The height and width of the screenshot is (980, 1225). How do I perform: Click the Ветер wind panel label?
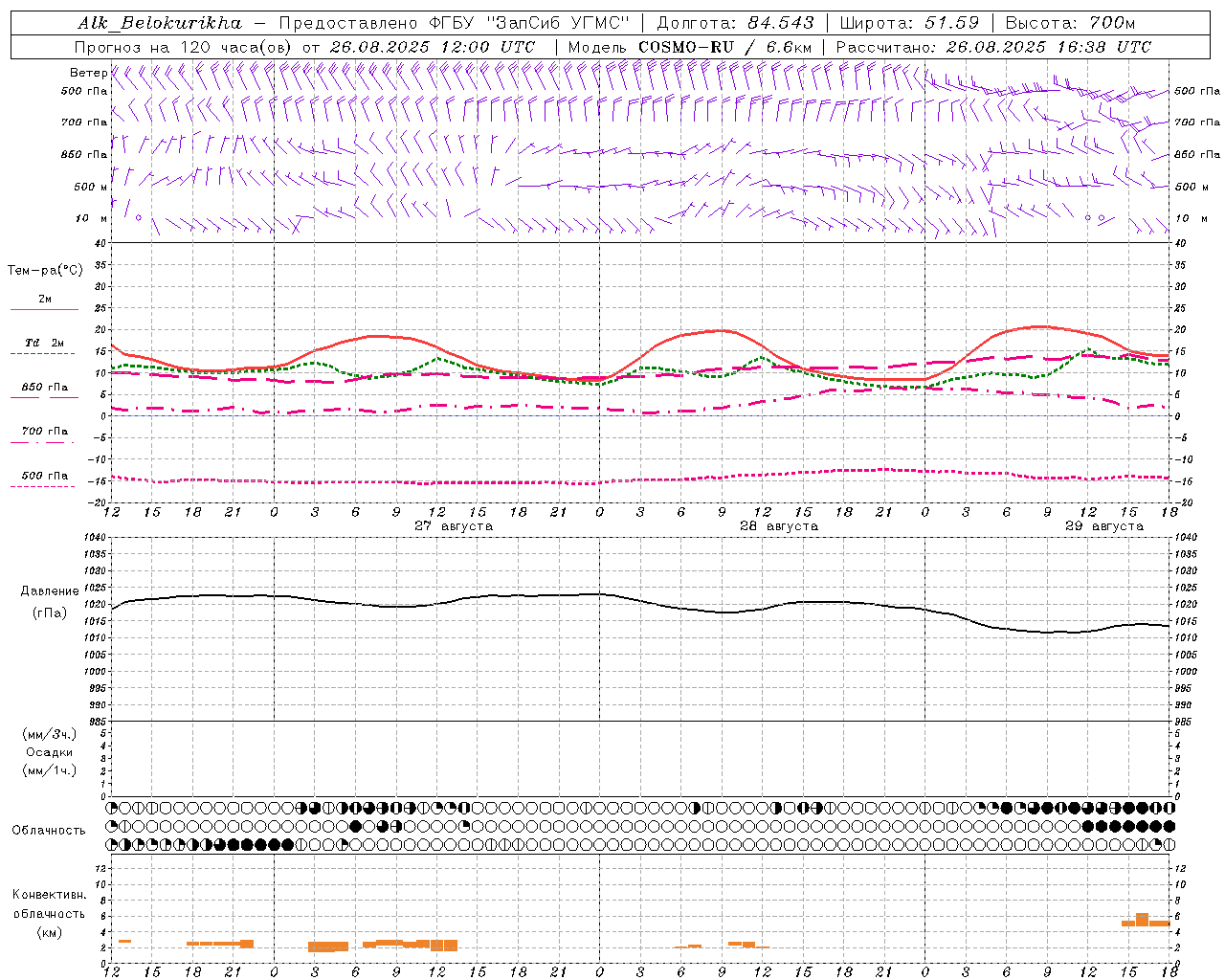[x=88, y=73]
